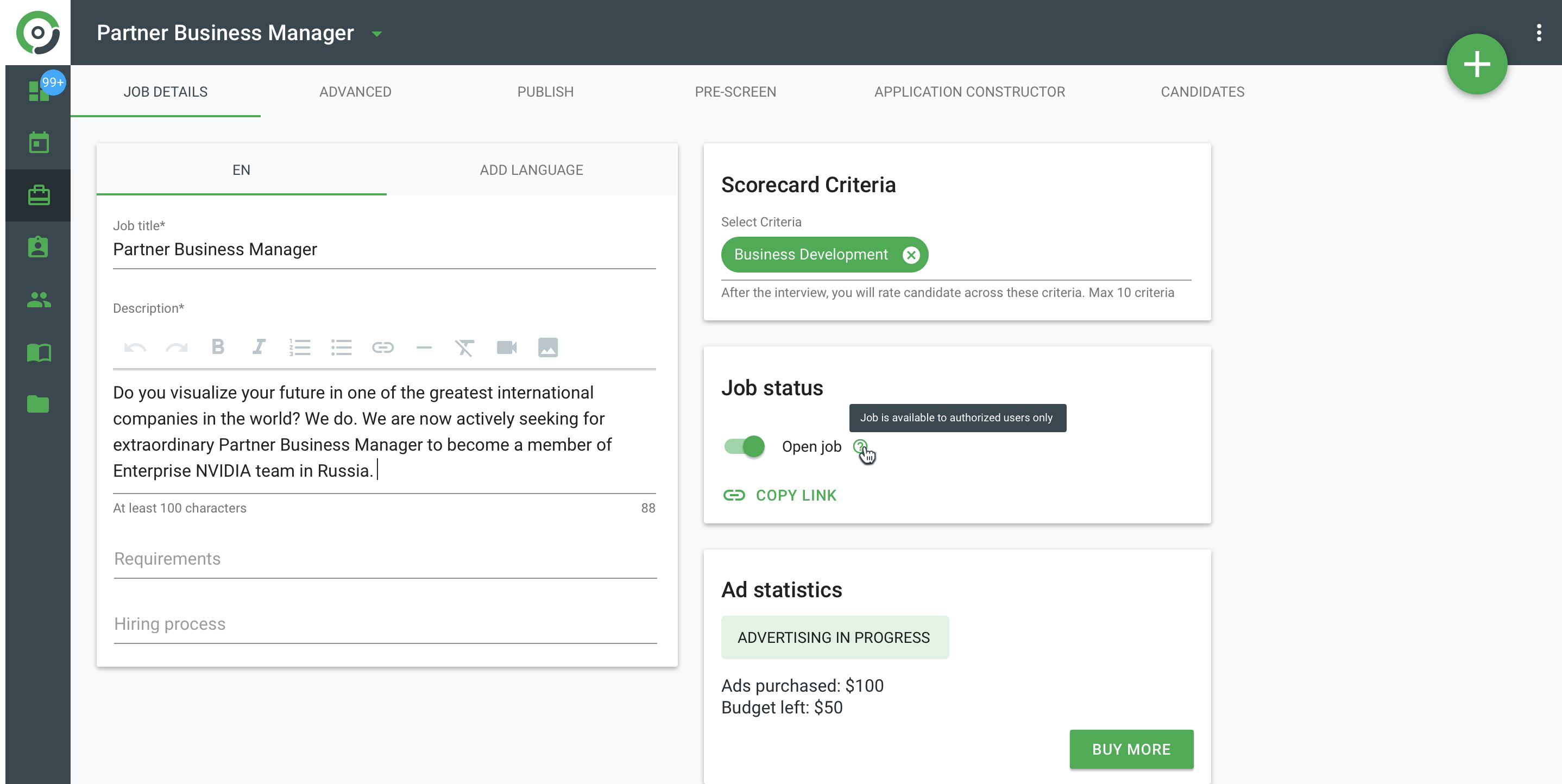Viewport: 1562px width, 784px height.
Task: Clear text formatting in description editor
Action: (464, 347)
